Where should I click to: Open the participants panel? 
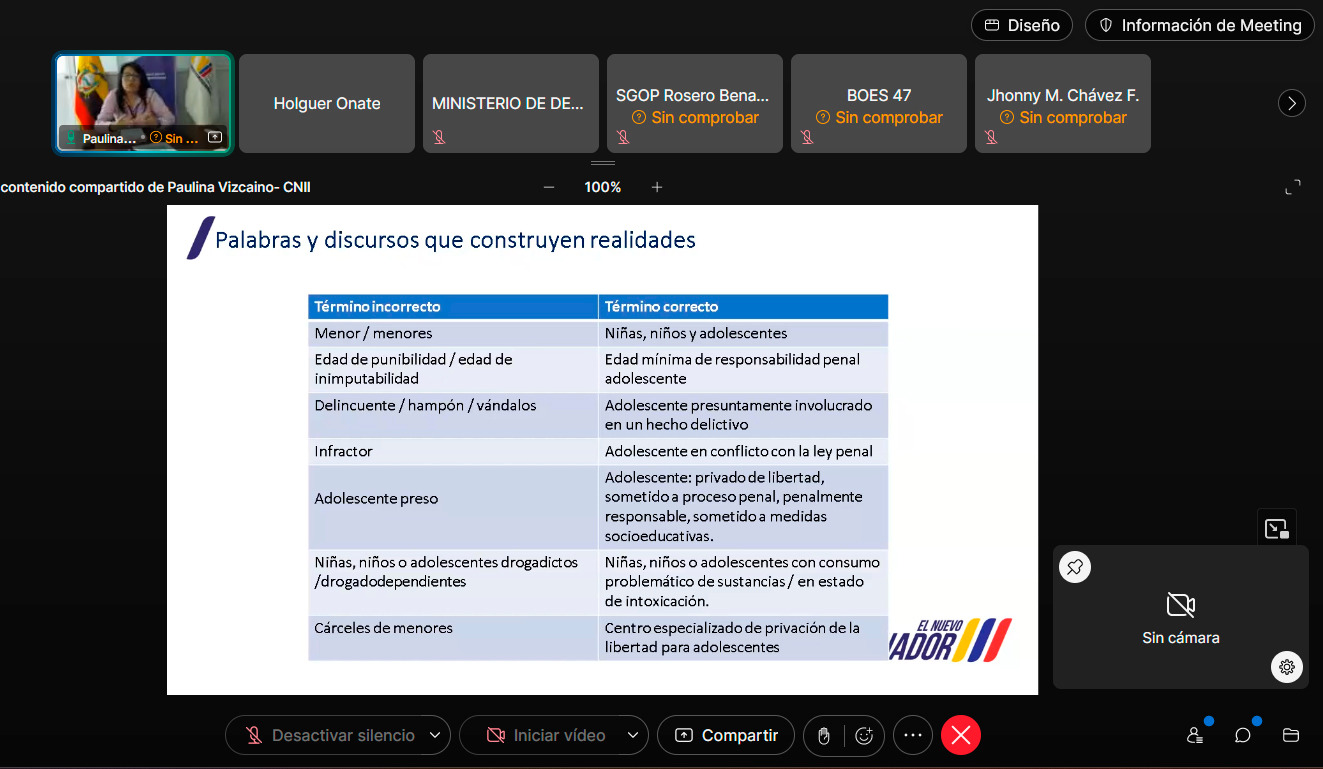click(x=1195, y=735)
